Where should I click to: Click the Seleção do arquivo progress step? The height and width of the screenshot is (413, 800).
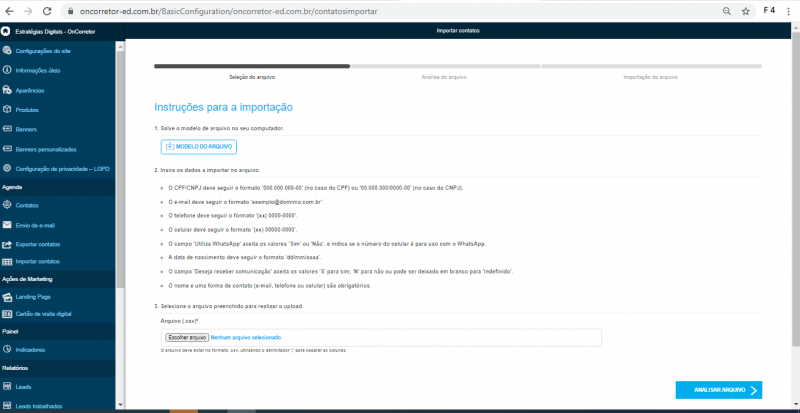(x=253, y=77)
